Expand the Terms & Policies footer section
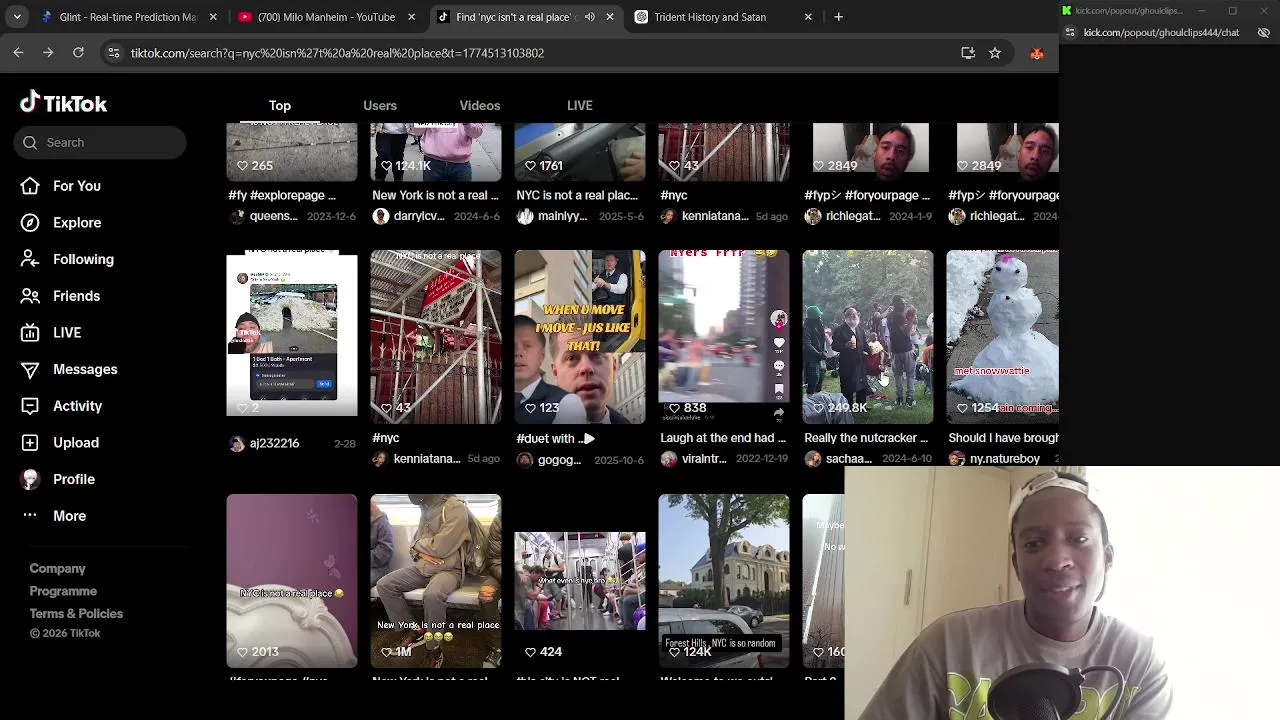This screenshot has height=720, width=1280. click(76, 614)
